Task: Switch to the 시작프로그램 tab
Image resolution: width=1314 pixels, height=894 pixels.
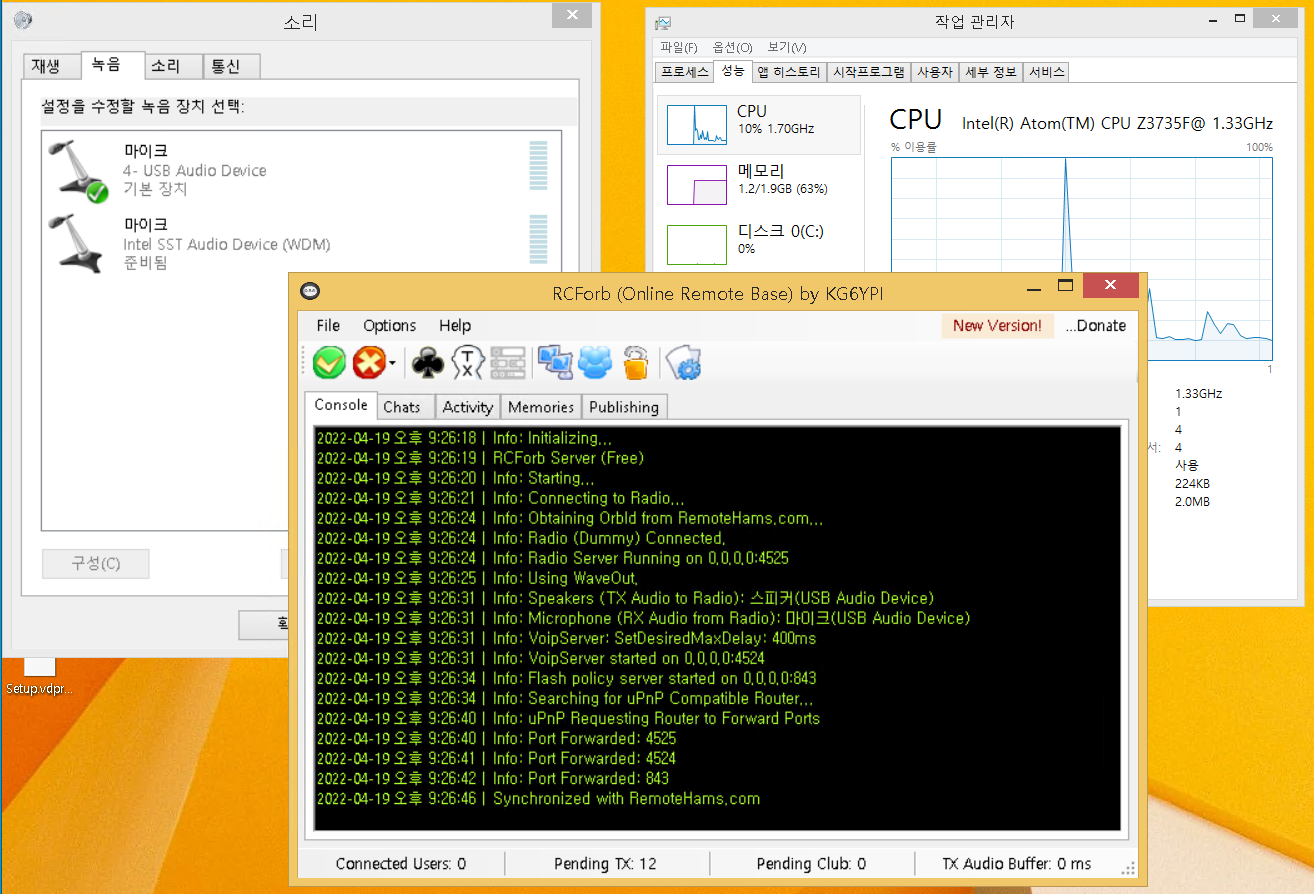Action: click(x=868, y=72)
